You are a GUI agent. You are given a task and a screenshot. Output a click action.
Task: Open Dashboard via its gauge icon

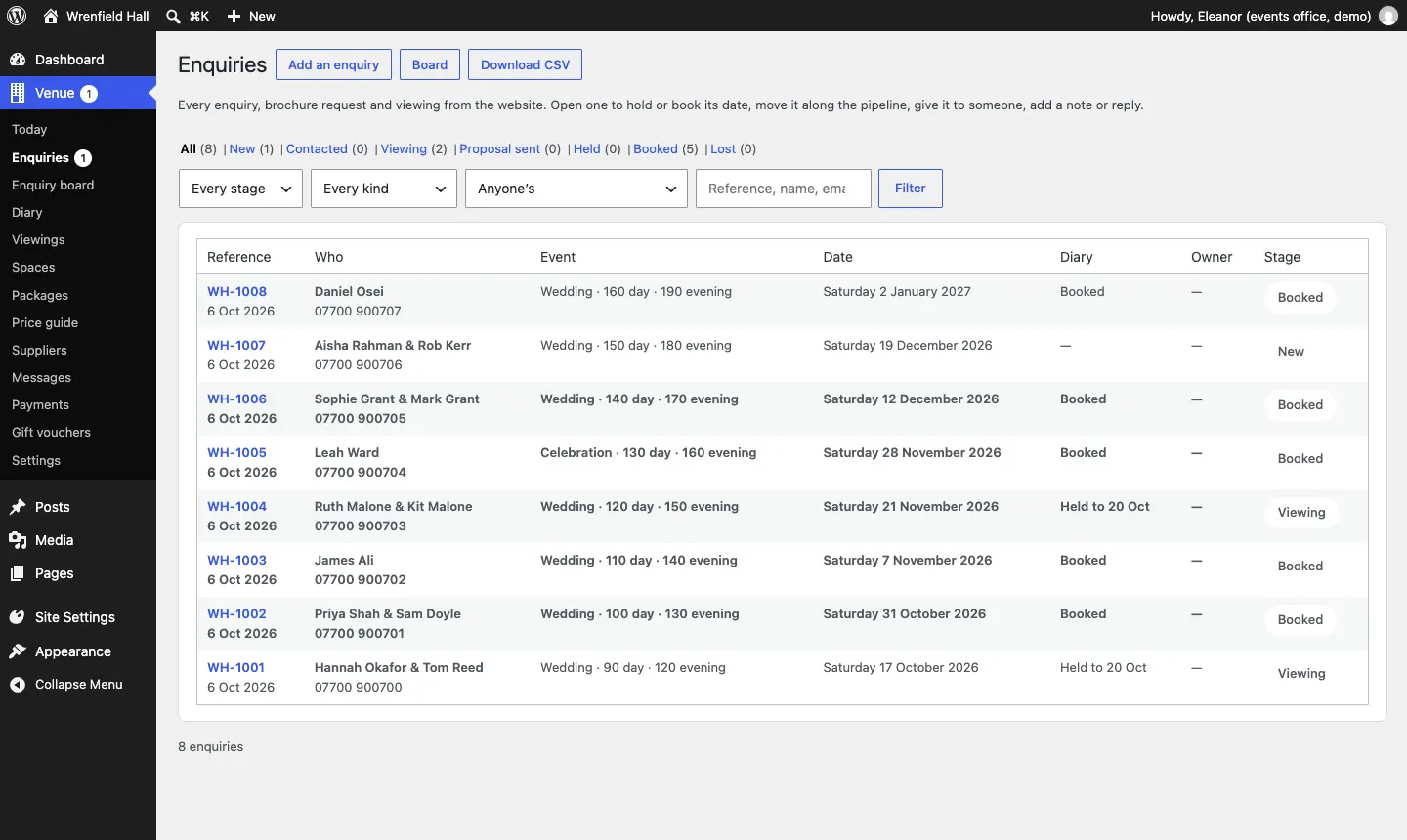click(18, 60)
